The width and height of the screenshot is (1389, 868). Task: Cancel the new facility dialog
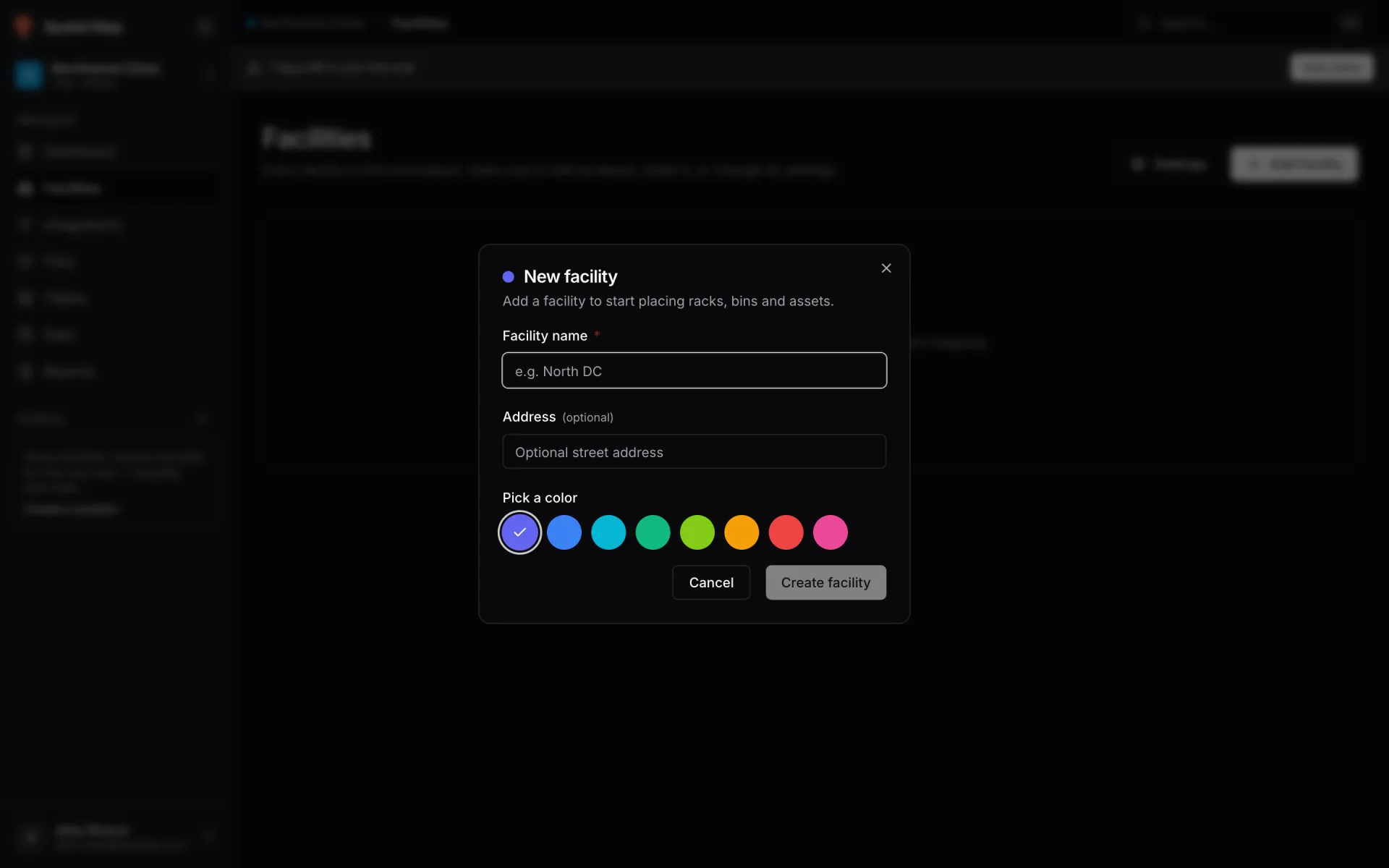pyautogui.click(x=711, y=582)
